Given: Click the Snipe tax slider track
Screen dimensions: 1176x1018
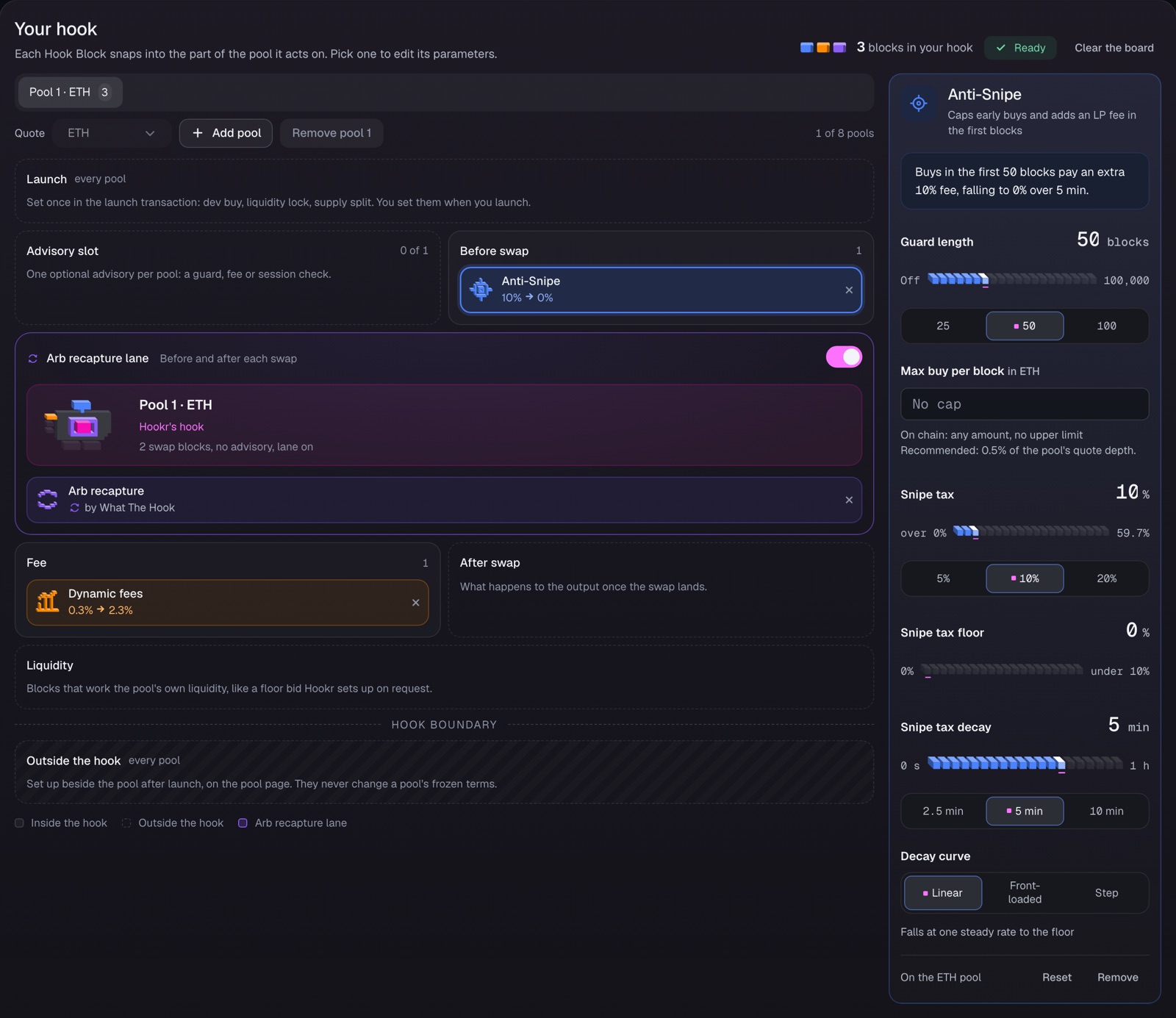Looking at the screenshot, I should (1031, 532).
